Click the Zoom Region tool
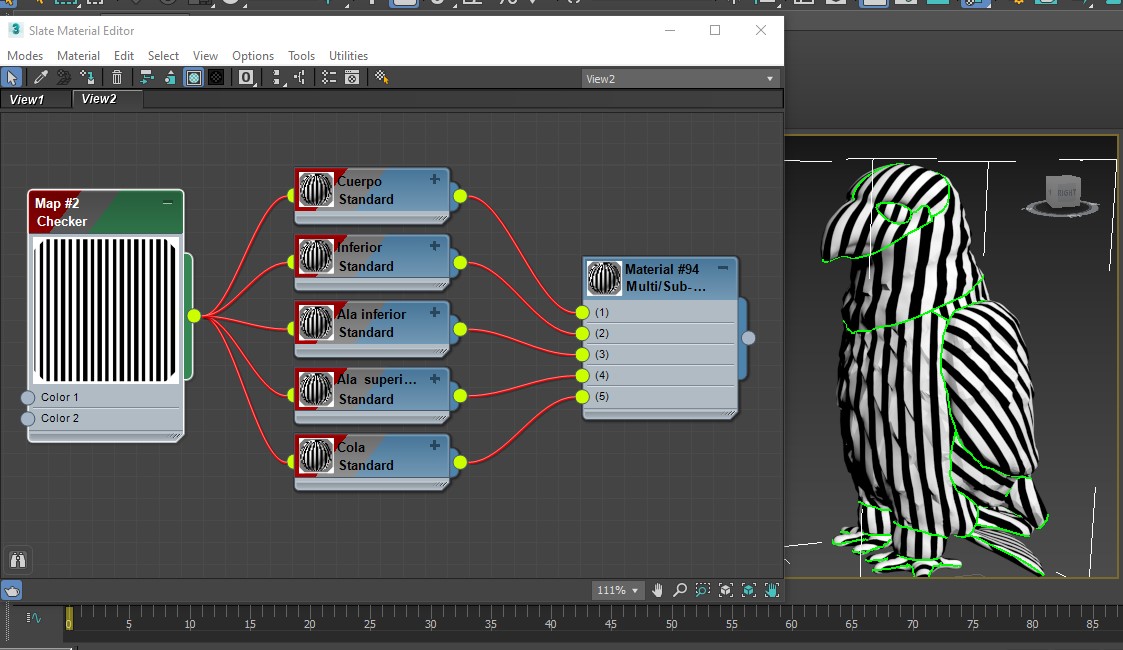The width and height of the screenshot is (1123, 650). click(x=703, y=590)
